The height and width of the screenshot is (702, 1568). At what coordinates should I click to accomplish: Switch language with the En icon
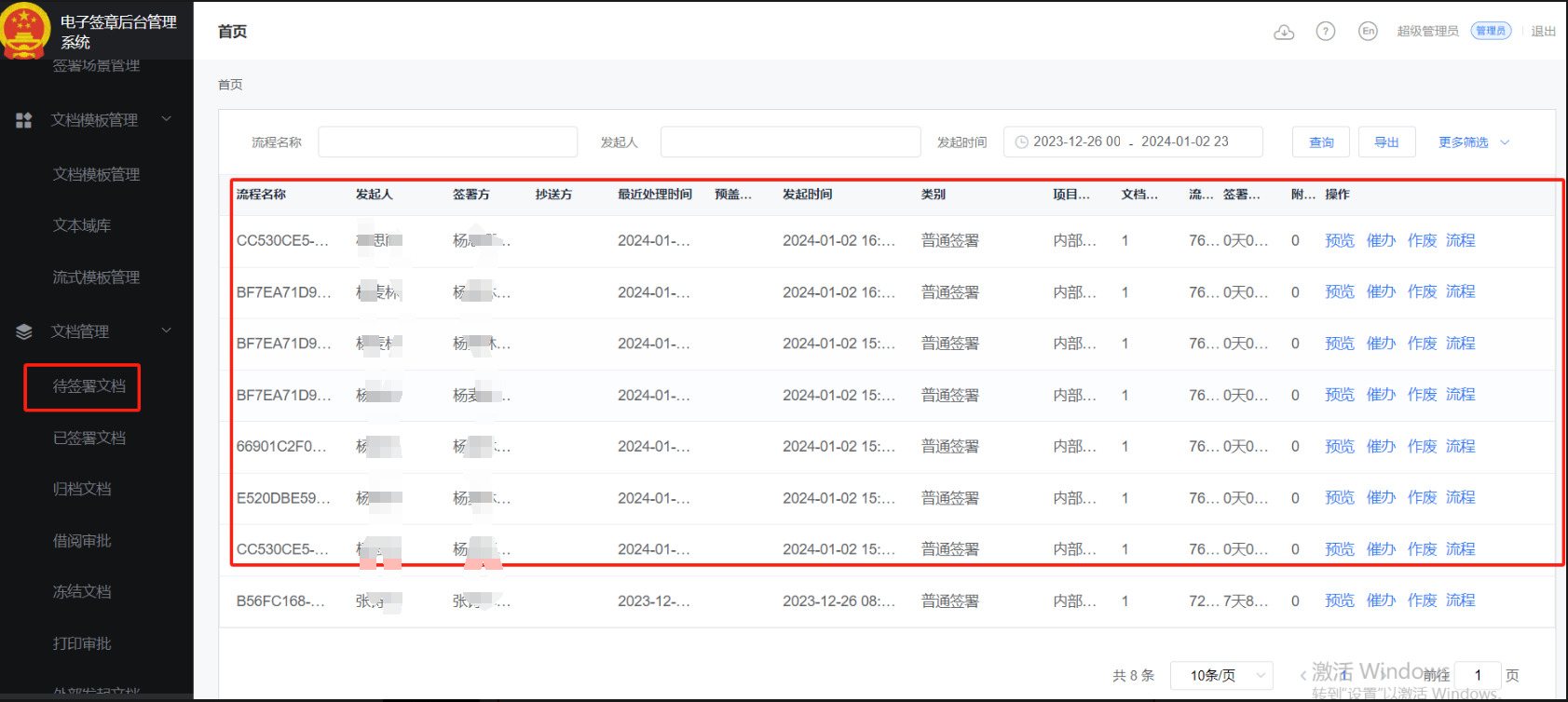pyautogui.click(x=1367, y=32)
